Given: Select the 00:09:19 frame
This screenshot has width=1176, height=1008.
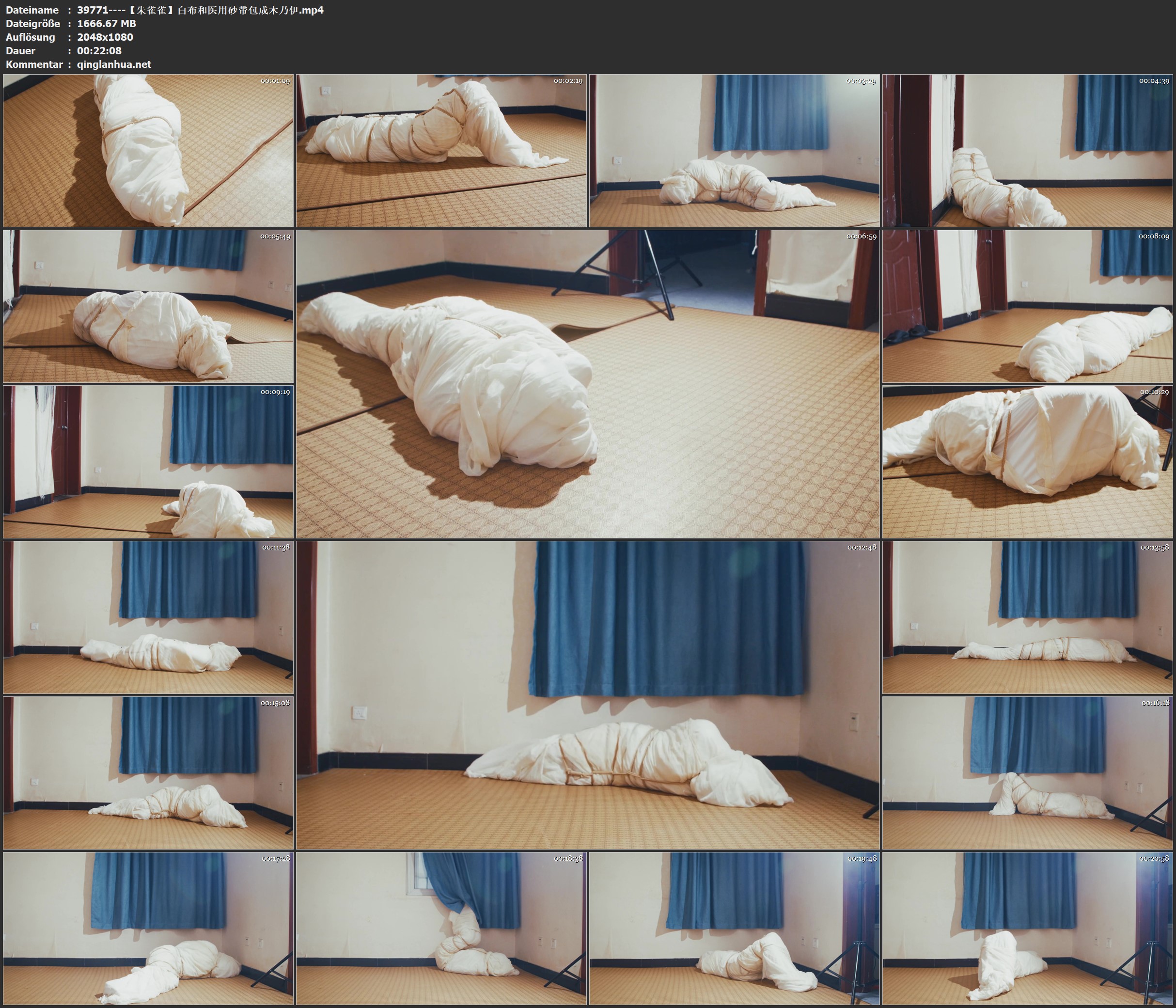Looking at the screenshot, I should coord(148,462).
